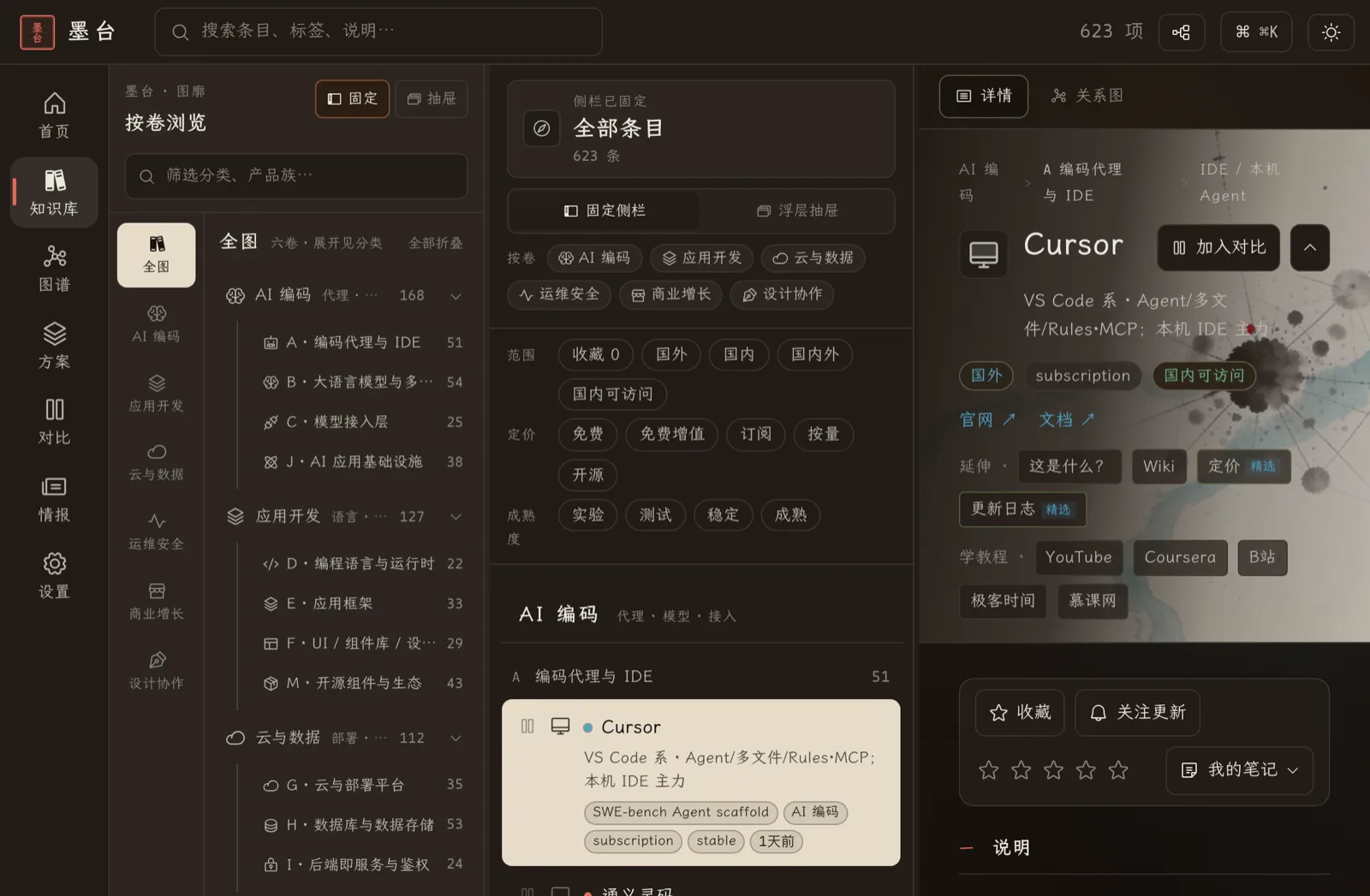Collapse the Cursor detail header chevron
This screenshot has width=1370, height=896.
[x=1310, y=247]
